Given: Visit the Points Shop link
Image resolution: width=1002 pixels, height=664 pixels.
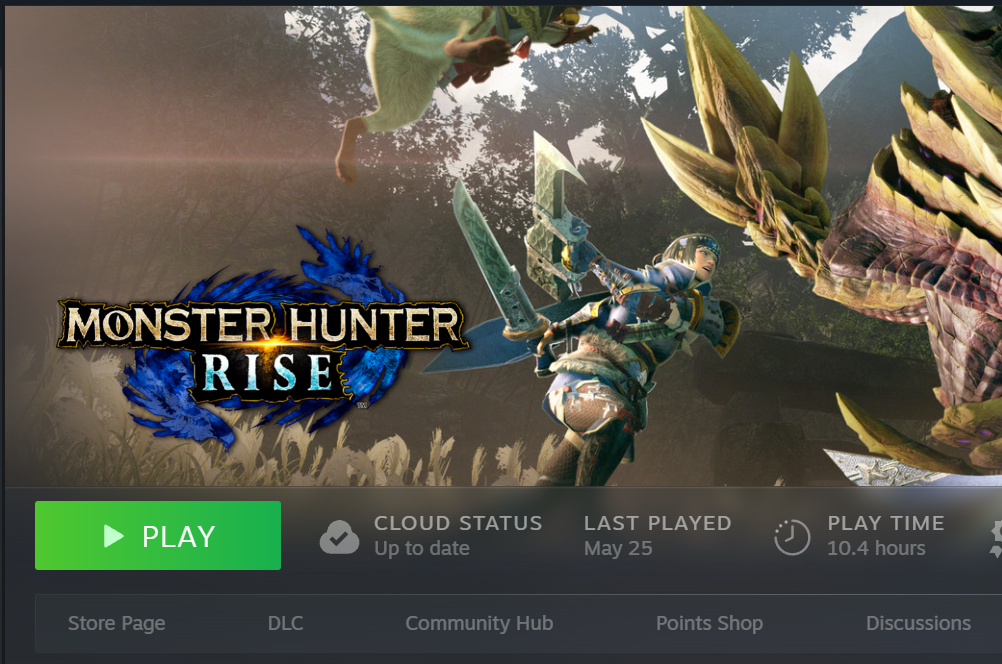Looking at the screenshot, I should [709, 623].
